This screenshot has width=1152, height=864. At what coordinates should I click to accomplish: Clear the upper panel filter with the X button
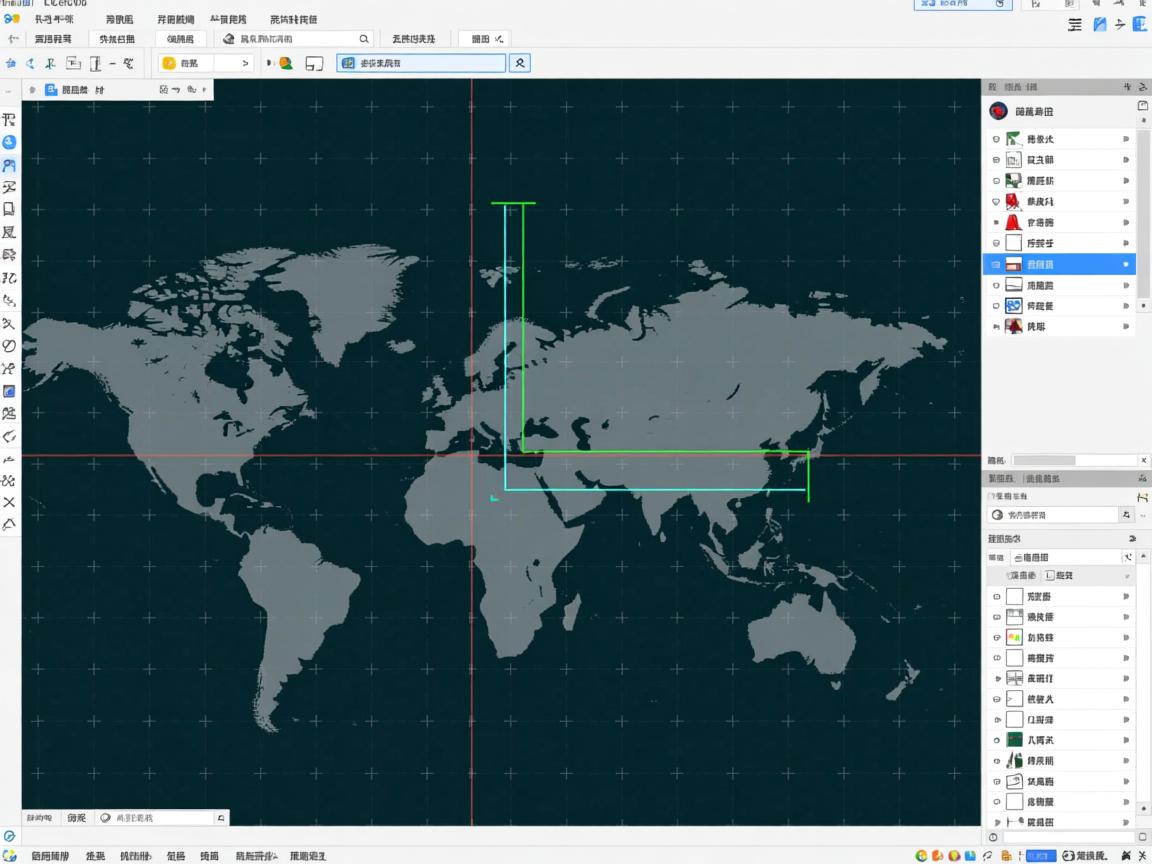(1143, 460)
